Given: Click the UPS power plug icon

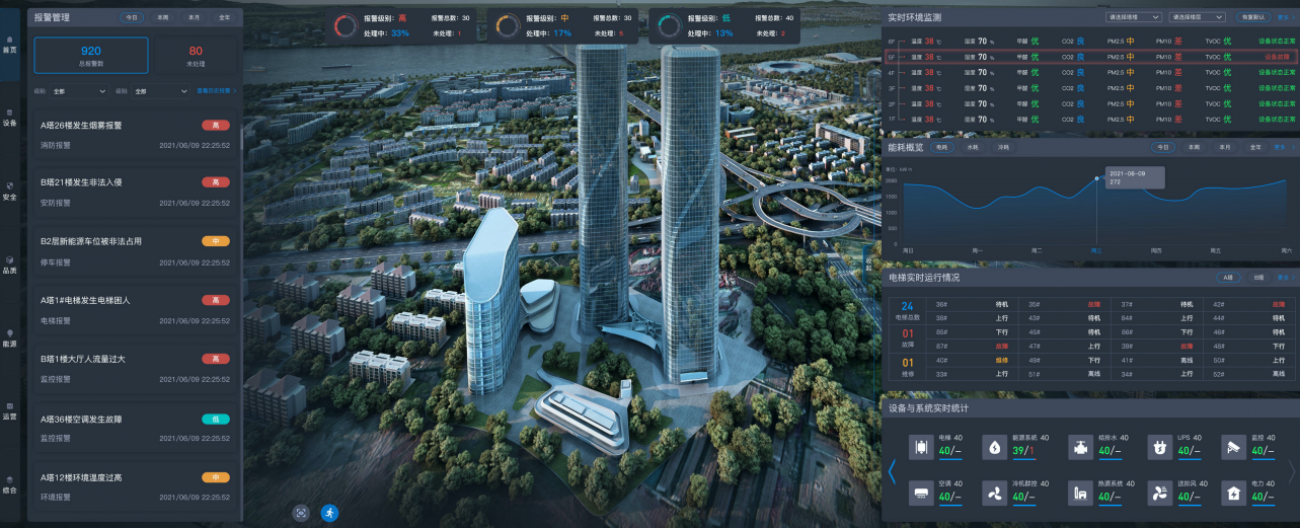Looking at the screenshot, I should click(x=1156, y=446).
